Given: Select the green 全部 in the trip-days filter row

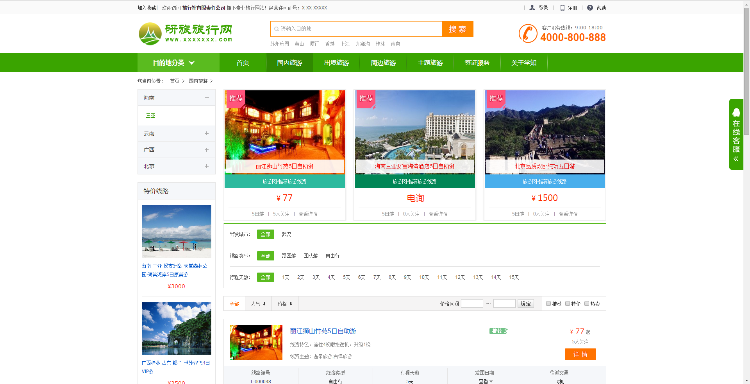Looking at the screenshot, I should (x=265, y=277).
